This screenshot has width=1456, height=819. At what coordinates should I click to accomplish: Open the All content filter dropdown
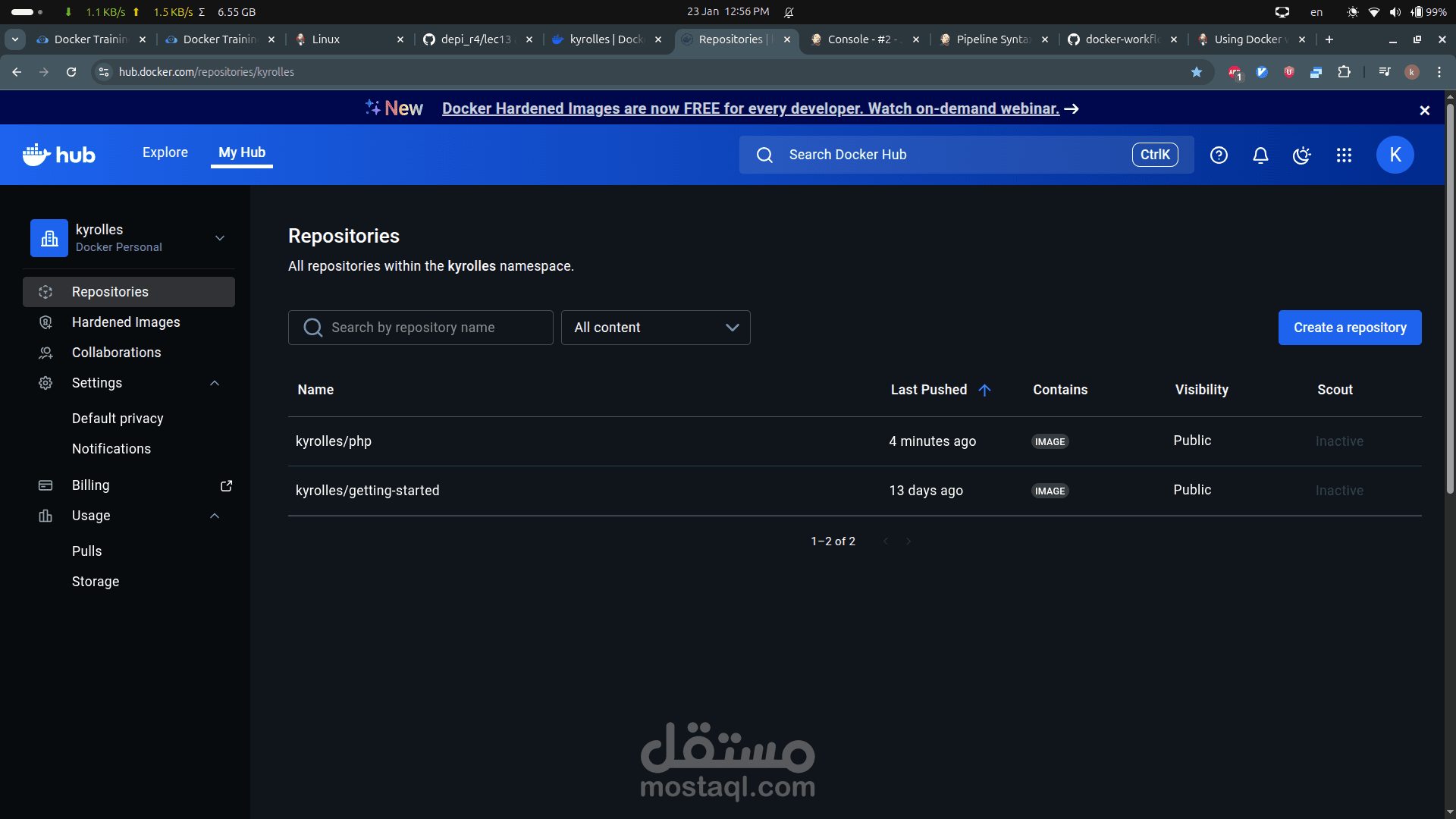pyautogui.click(x=655, y=328)
